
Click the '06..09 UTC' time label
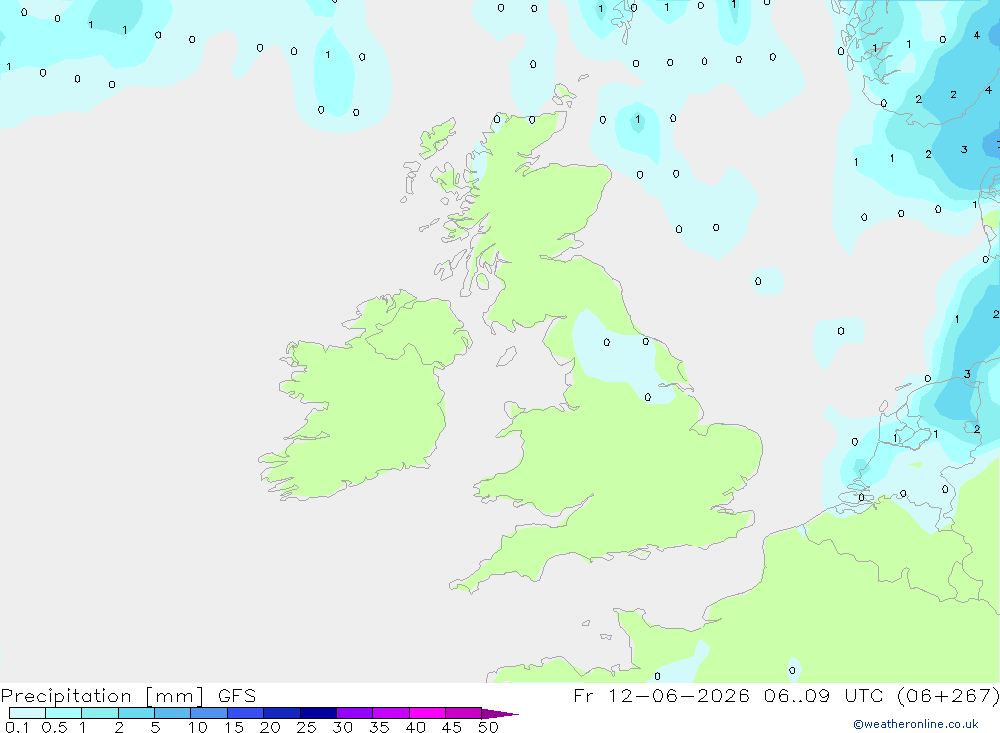pyautogui.click(x=824, y=695)
